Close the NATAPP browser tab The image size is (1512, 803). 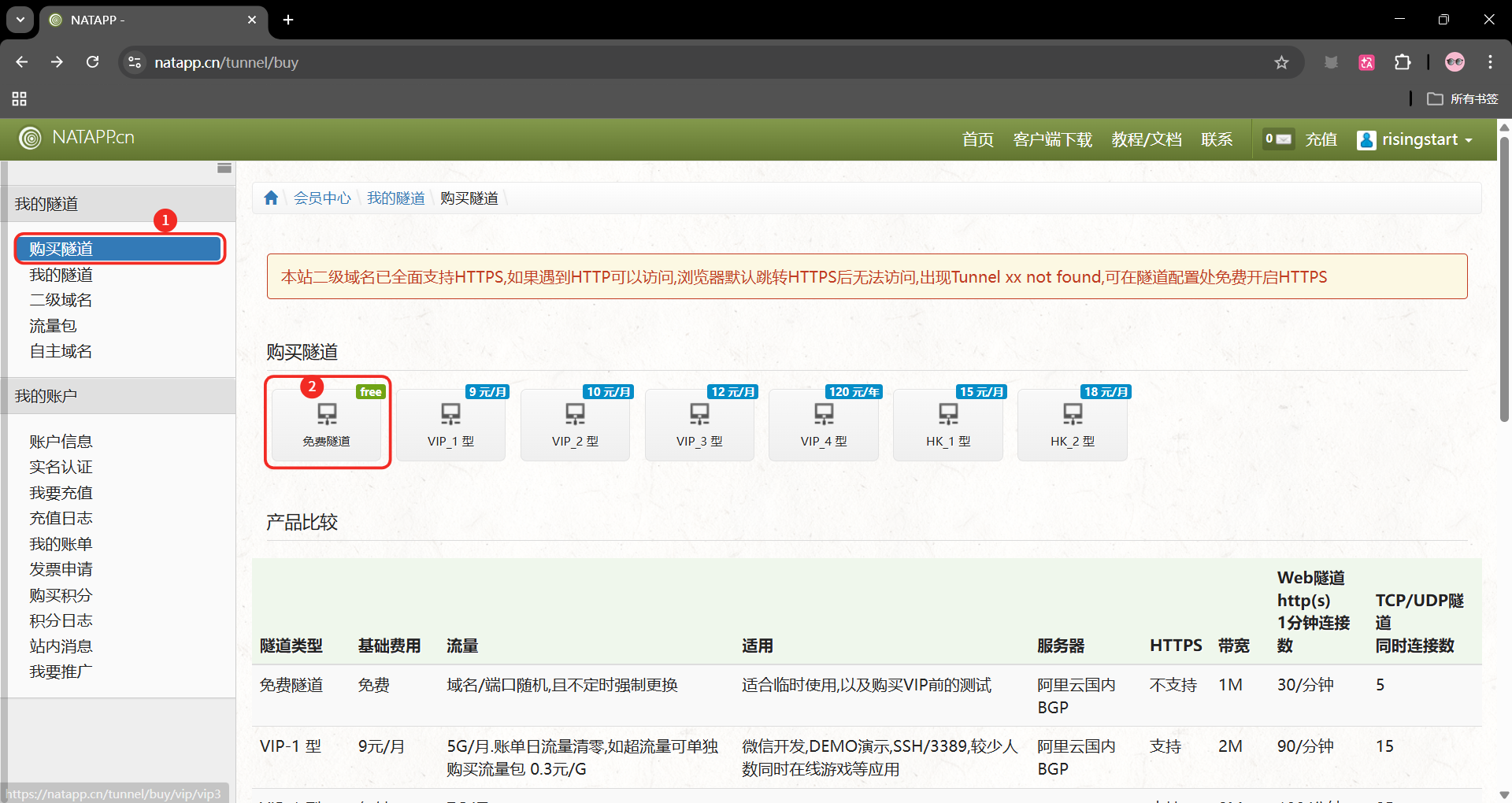[x=252, y=20]
